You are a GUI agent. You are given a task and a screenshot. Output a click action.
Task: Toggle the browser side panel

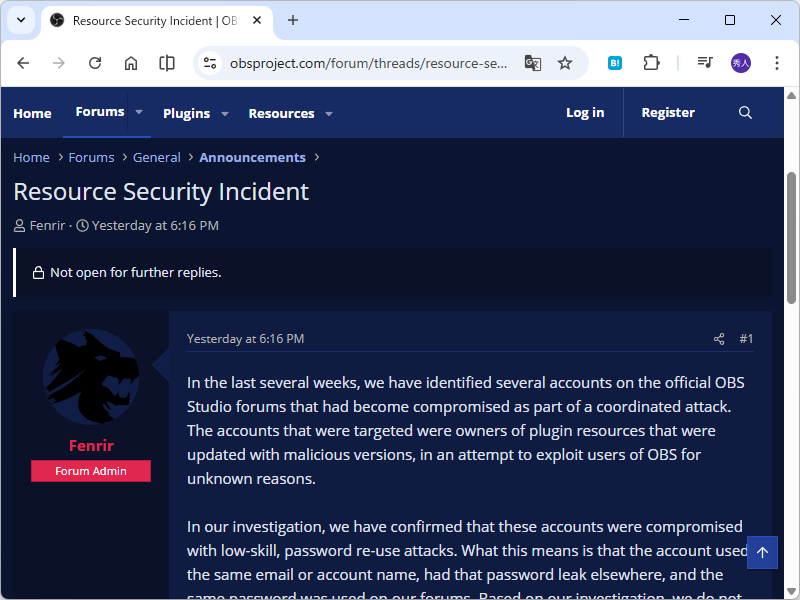click(x=167, y=63)
